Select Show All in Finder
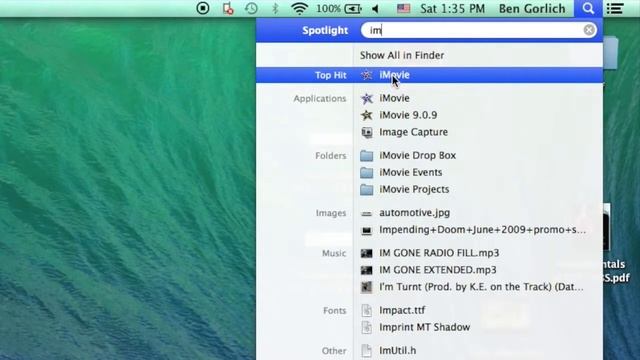This screenshot has width=640, height=360. [402, 55]
